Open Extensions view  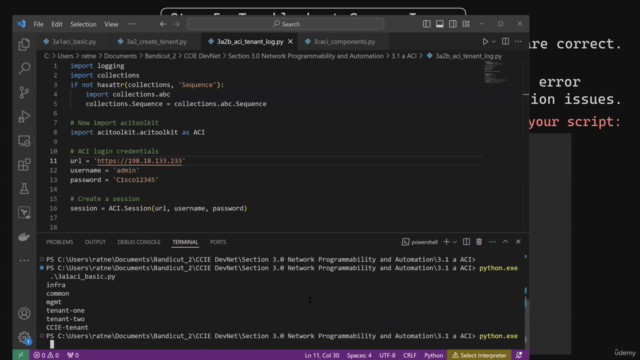24,165
